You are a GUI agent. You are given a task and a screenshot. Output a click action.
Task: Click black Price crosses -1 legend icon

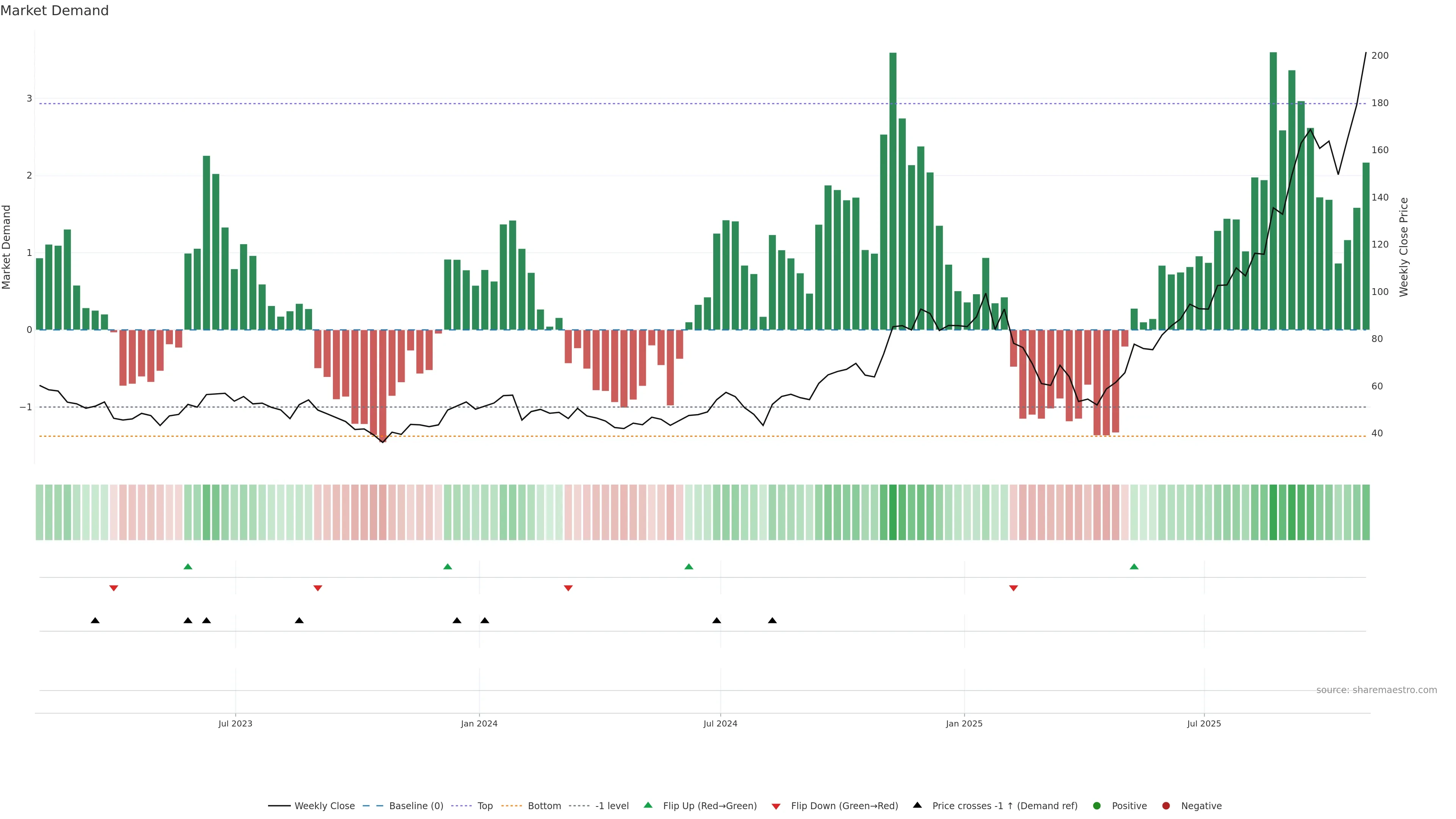coord(917,805)
